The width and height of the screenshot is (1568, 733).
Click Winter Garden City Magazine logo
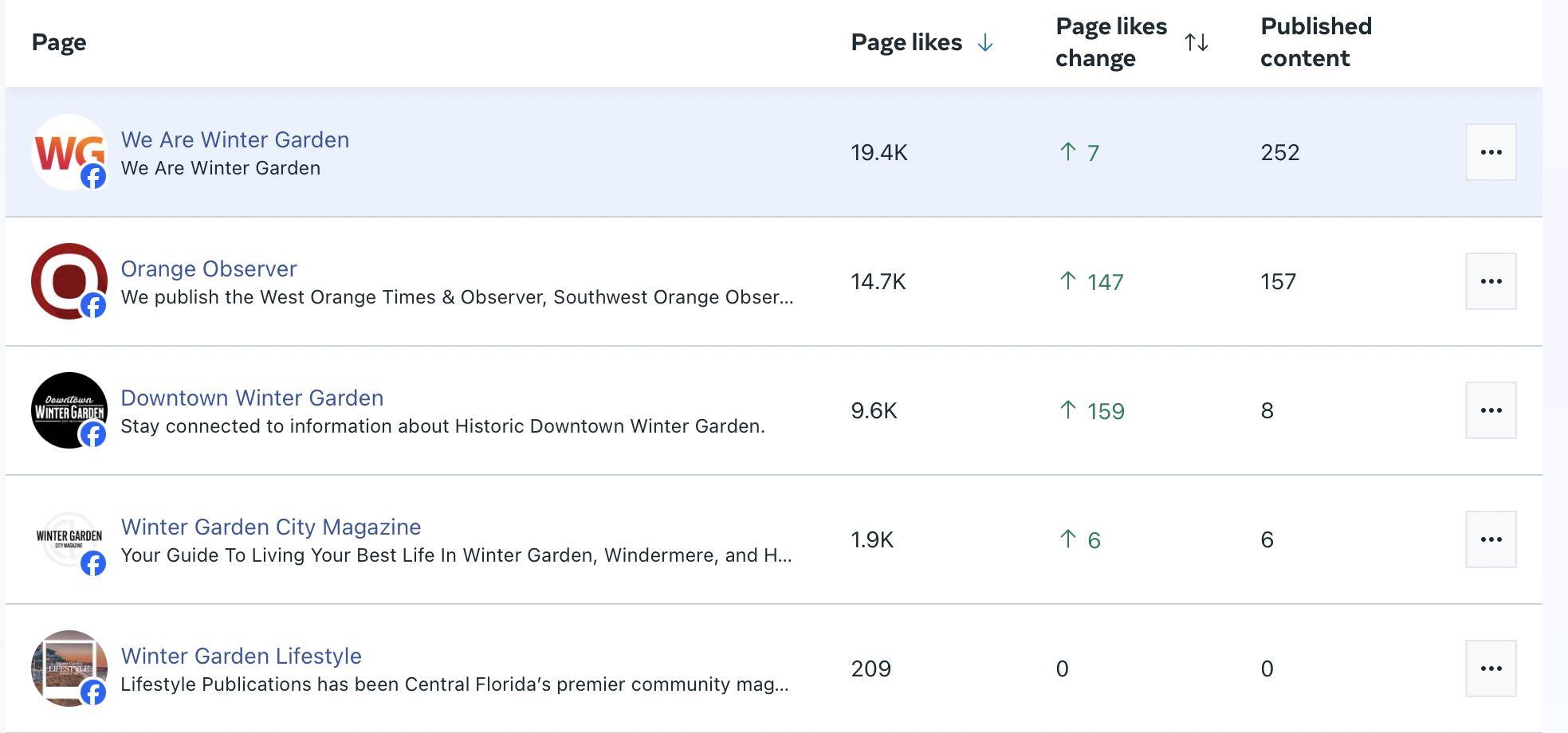click(x=69, y=539)
